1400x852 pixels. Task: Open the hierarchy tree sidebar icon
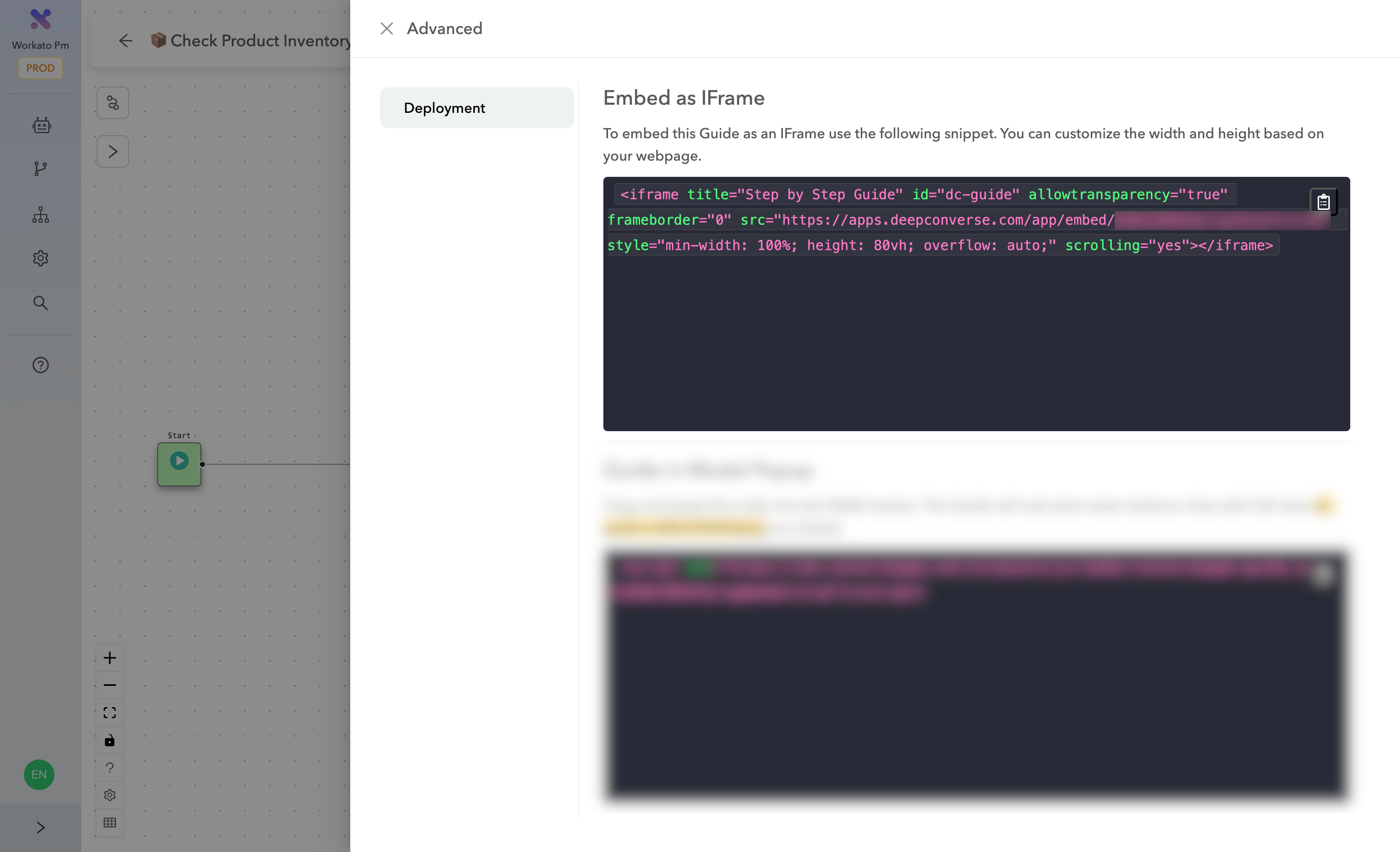(x=40, y=214)
